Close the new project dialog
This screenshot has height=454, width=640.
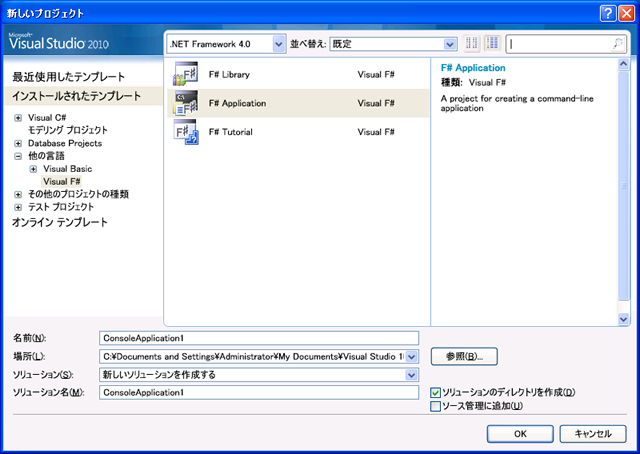[x=627, y=13]
